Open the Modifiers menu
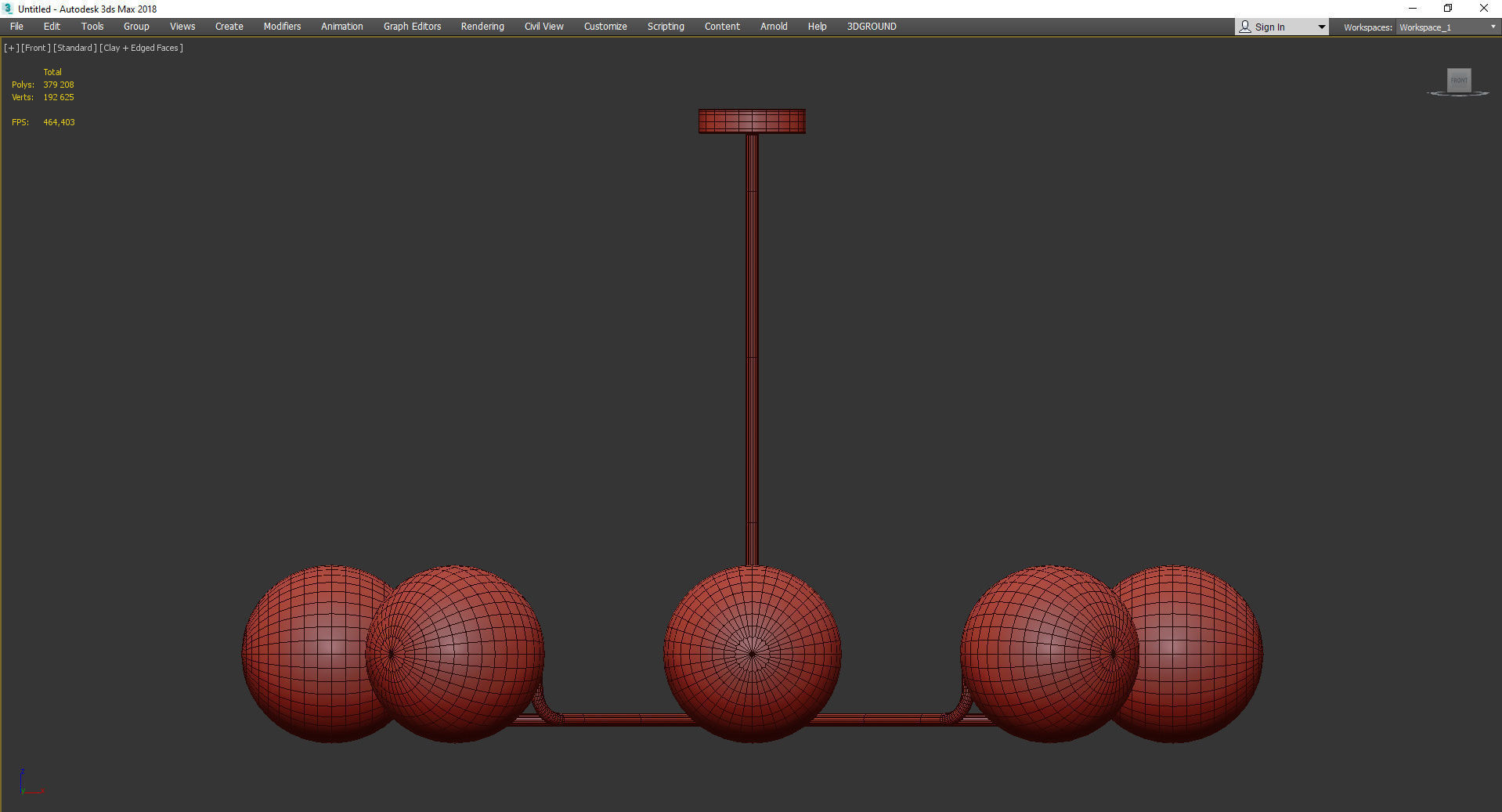This screenshot has width=1502, height=812. [x=282, y=27]
